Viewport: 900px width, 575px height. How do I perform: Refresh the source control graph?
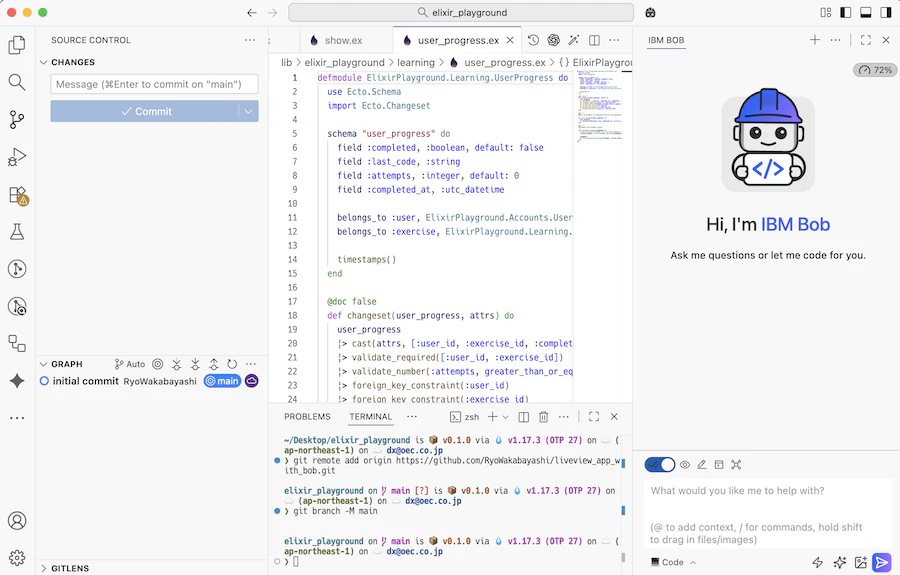pos(232,364)
